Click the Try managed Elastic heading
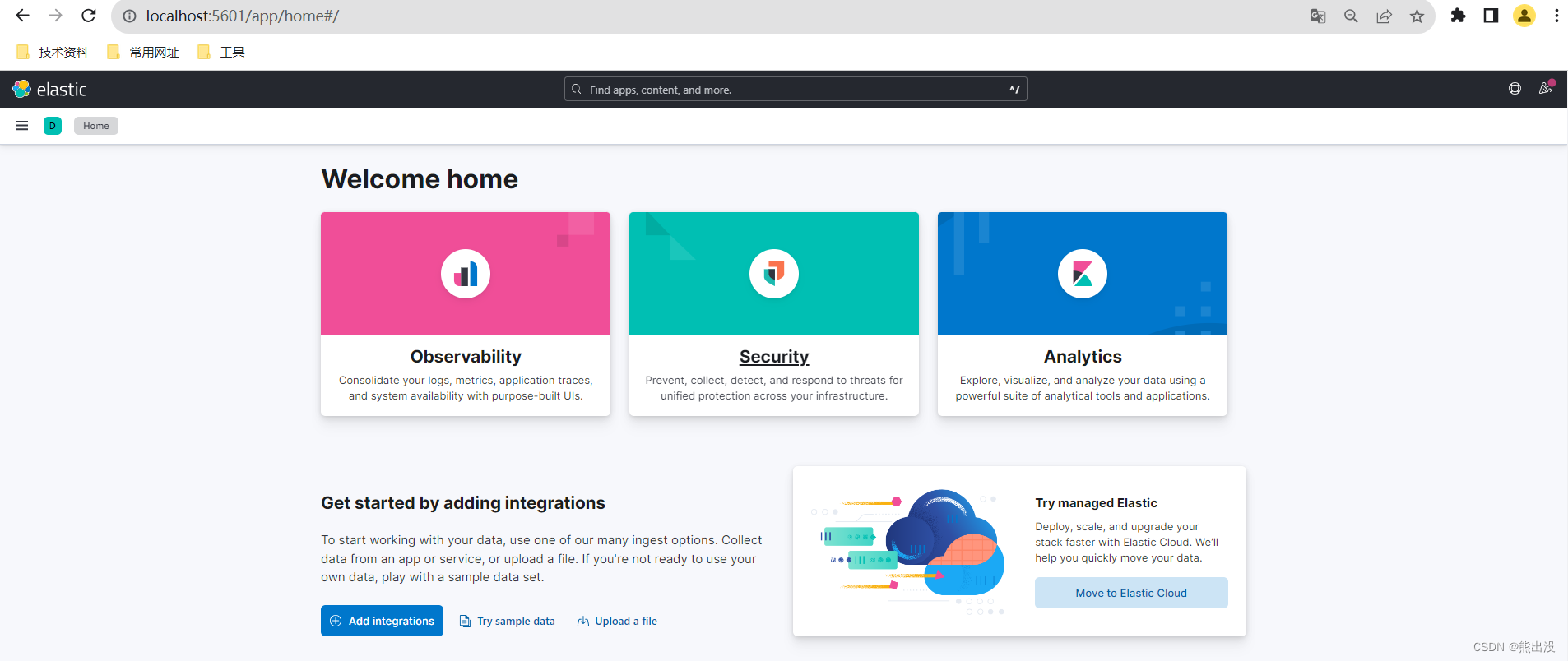Viewport: 1568px width, 661px height. pyautogui.click(x=1096, y=503)
